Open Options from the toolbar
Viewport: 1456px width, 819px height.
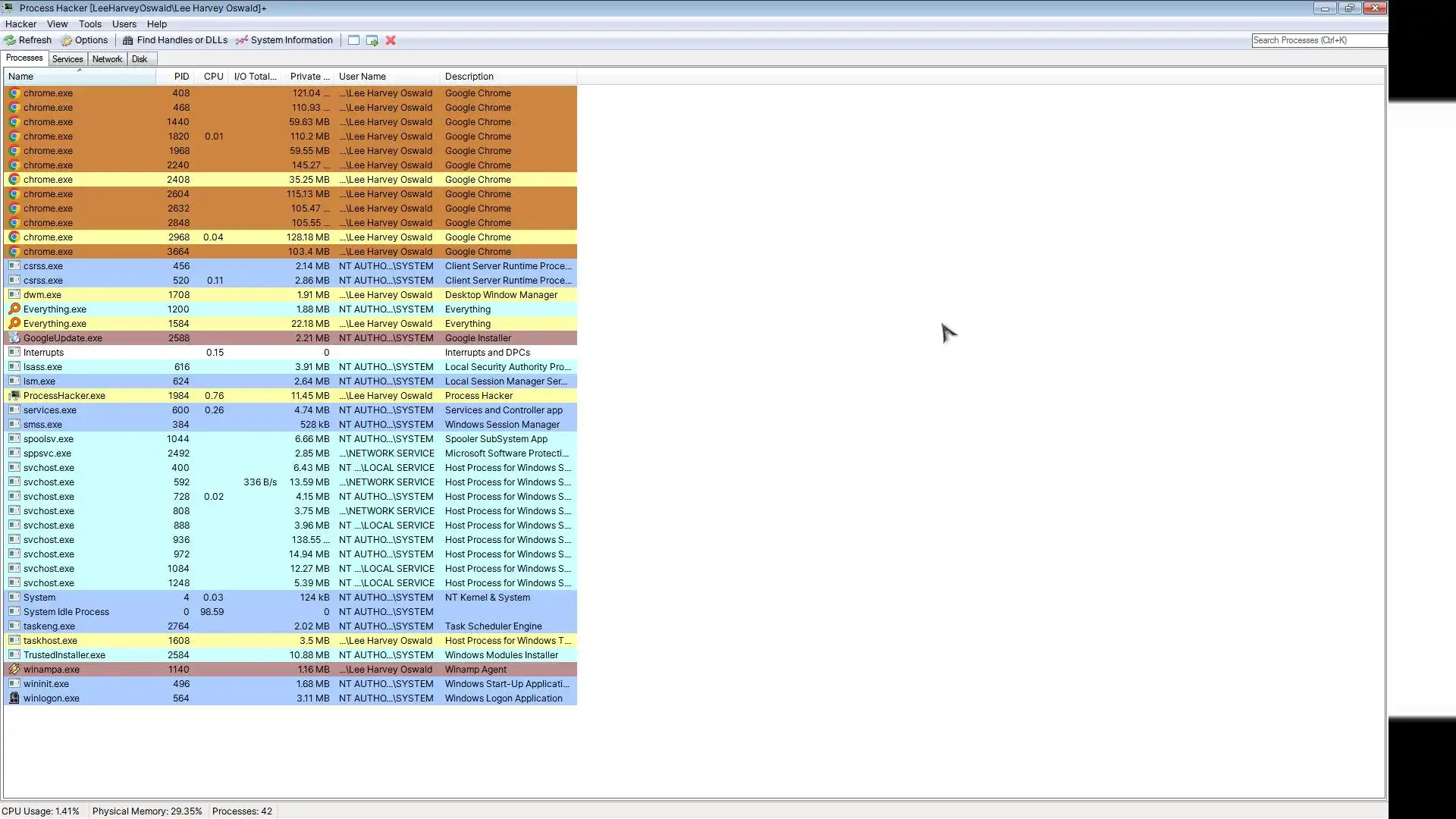click(x=84, y=40)
